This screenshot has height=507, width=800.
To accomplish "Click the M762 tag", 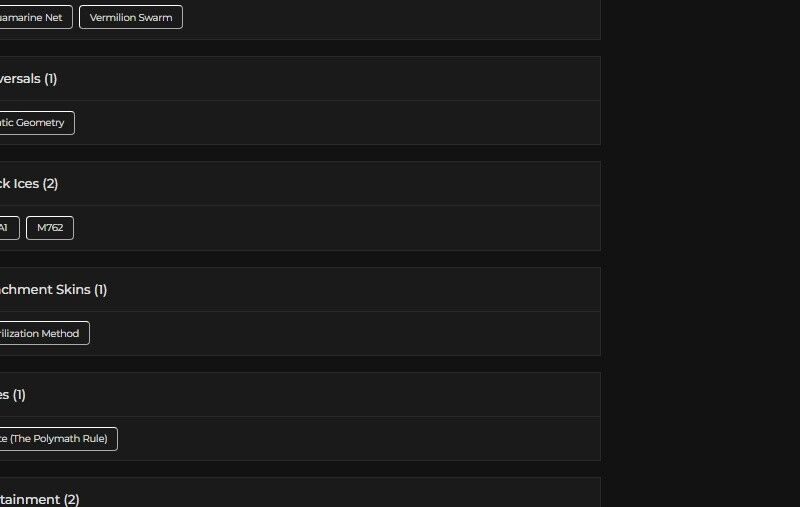I will pyautogui.click(x=50, y=228).
